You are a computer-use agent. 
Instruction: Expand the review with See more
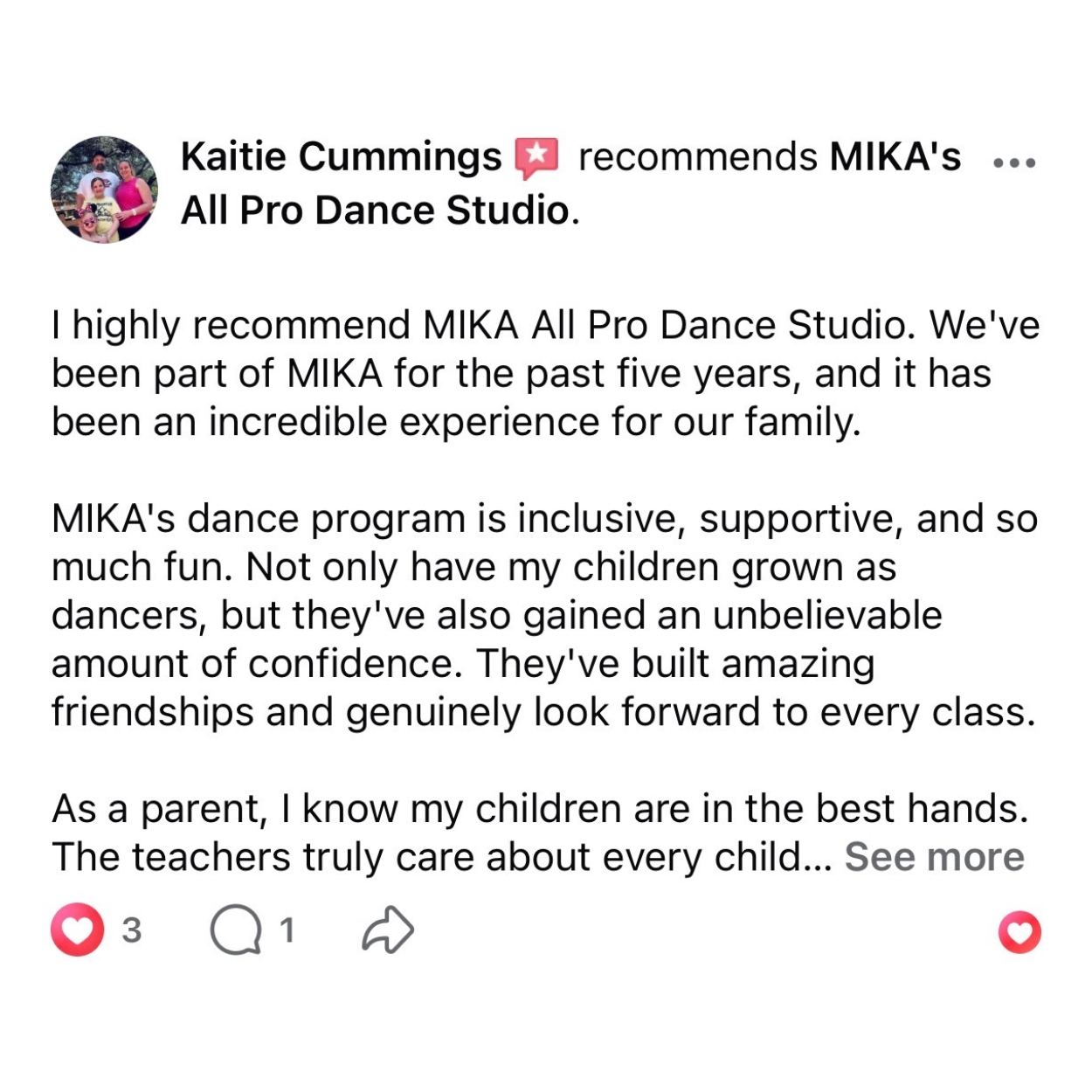pyautogui.click(x=934, y=857)
